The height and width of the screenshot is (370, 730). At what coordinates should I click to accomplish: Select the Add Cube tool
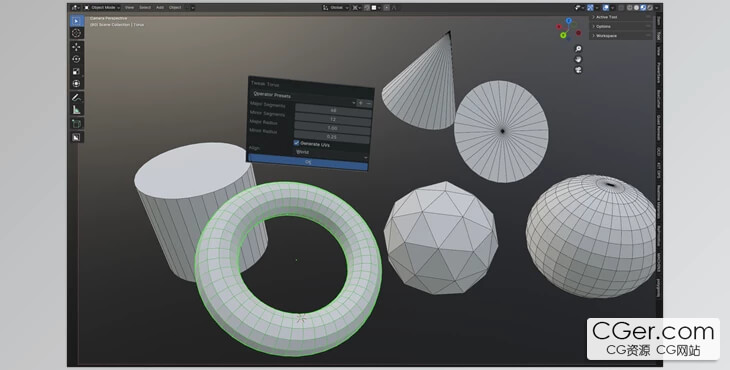click(x=76, y=123)
